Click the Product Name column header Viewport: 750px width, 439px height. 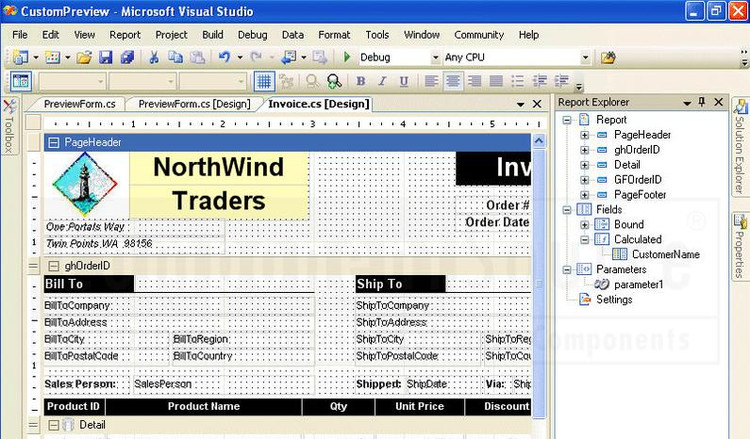(203, 406)
